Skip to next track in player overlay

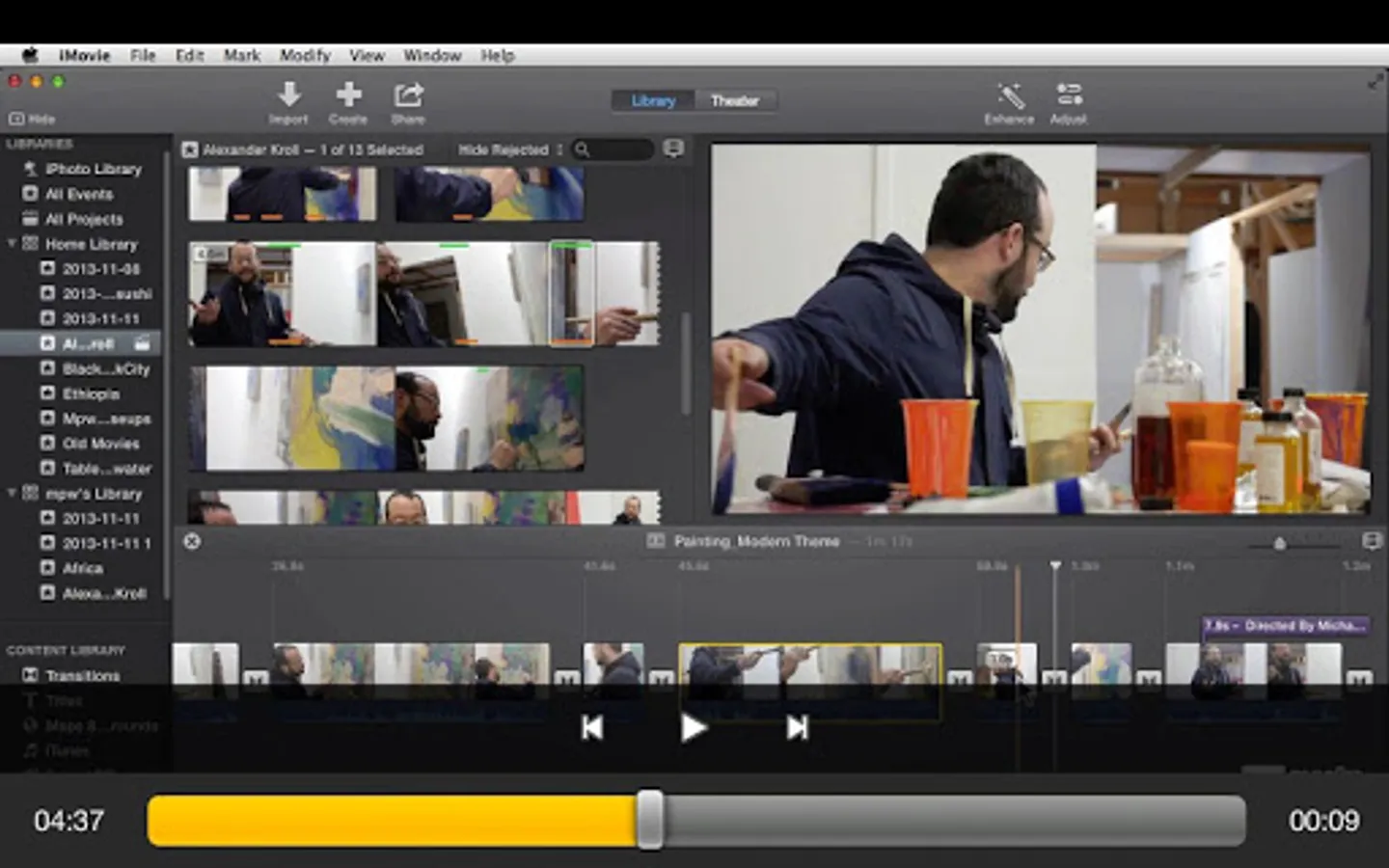tap(797, 728)
